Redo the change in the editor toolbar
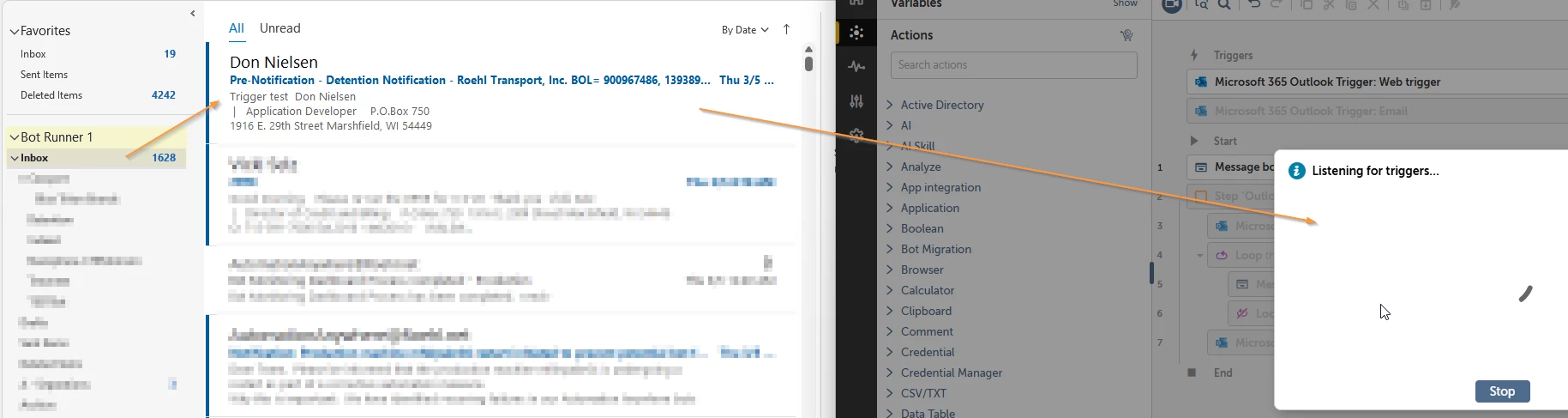This screenshot has width=1568, height=418. click(1277, 4)
